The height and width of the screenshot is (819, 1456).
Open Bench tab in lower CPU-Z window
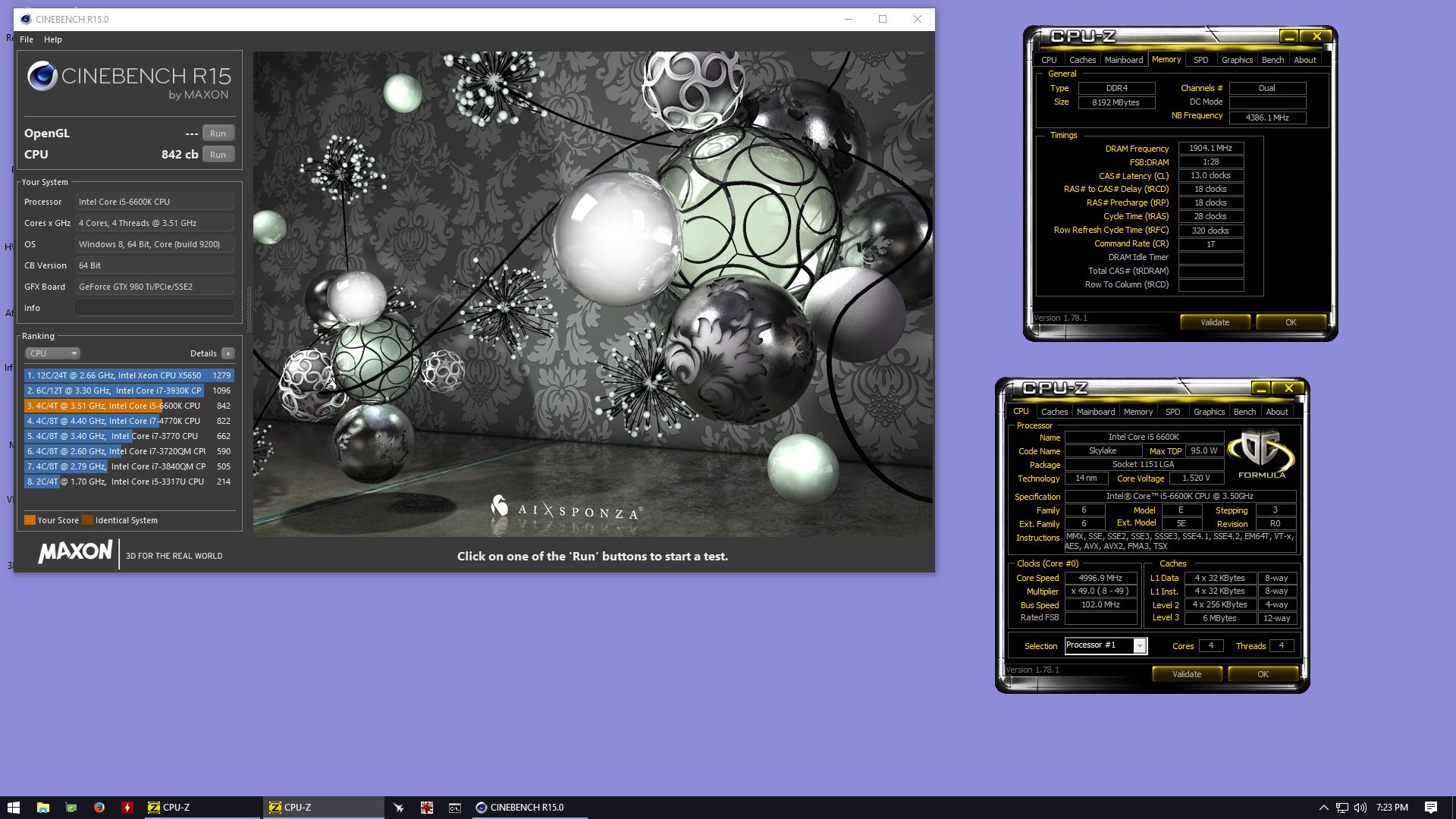point(1244,412)
